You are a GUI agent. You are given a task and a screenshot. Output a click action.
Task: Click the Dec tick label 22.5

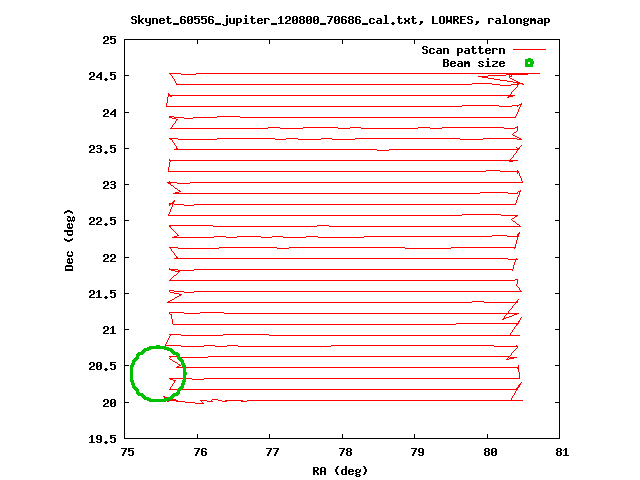click(102, 221)
